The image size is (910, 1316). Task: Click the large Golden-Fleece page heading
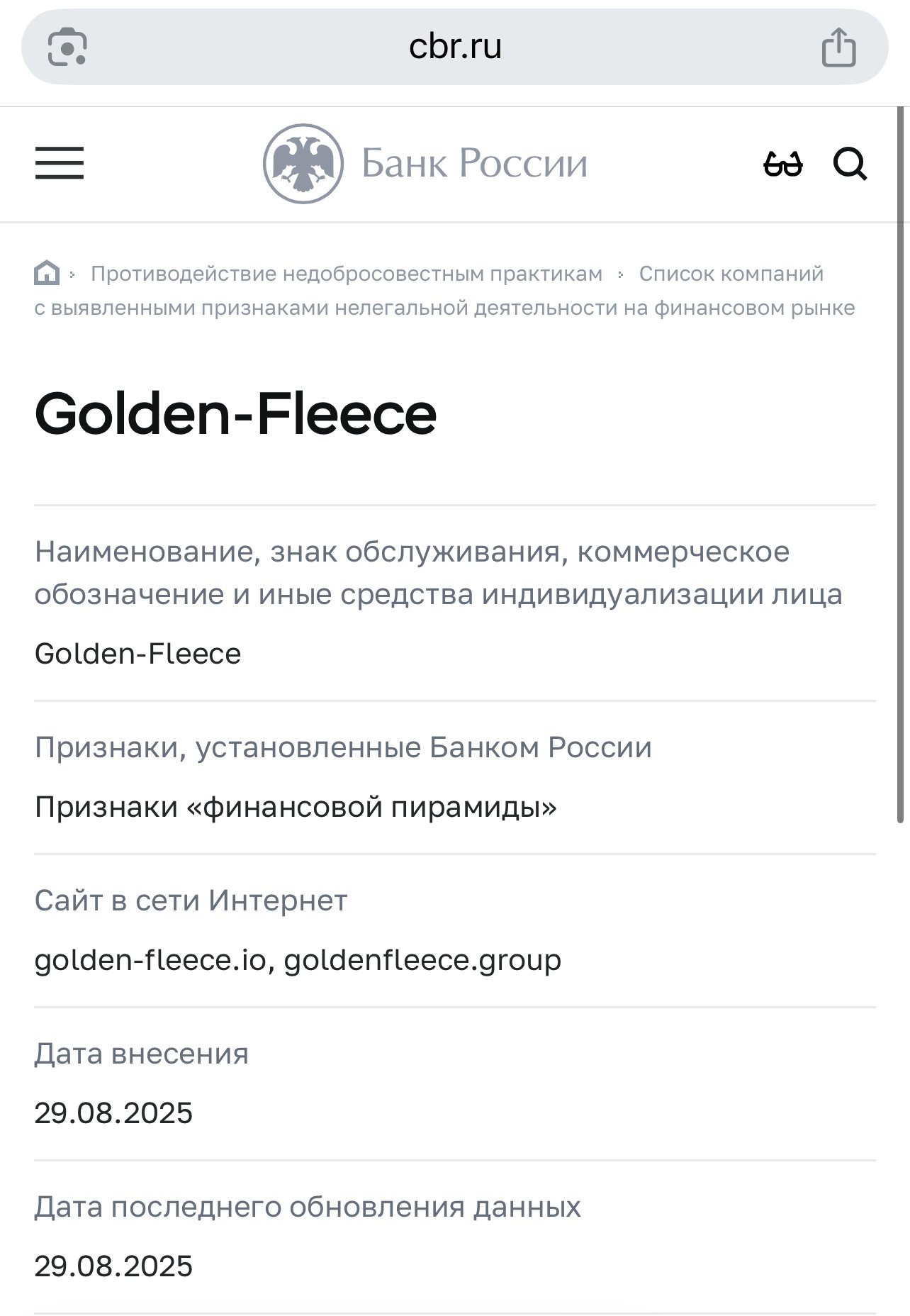[x=235, y=414]
